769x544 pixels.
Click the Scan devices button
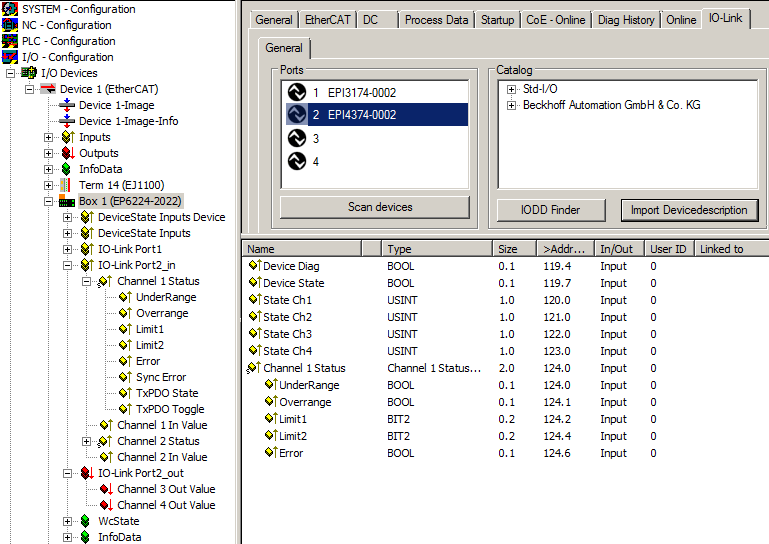pyautogui.click(x=375, y=207)
